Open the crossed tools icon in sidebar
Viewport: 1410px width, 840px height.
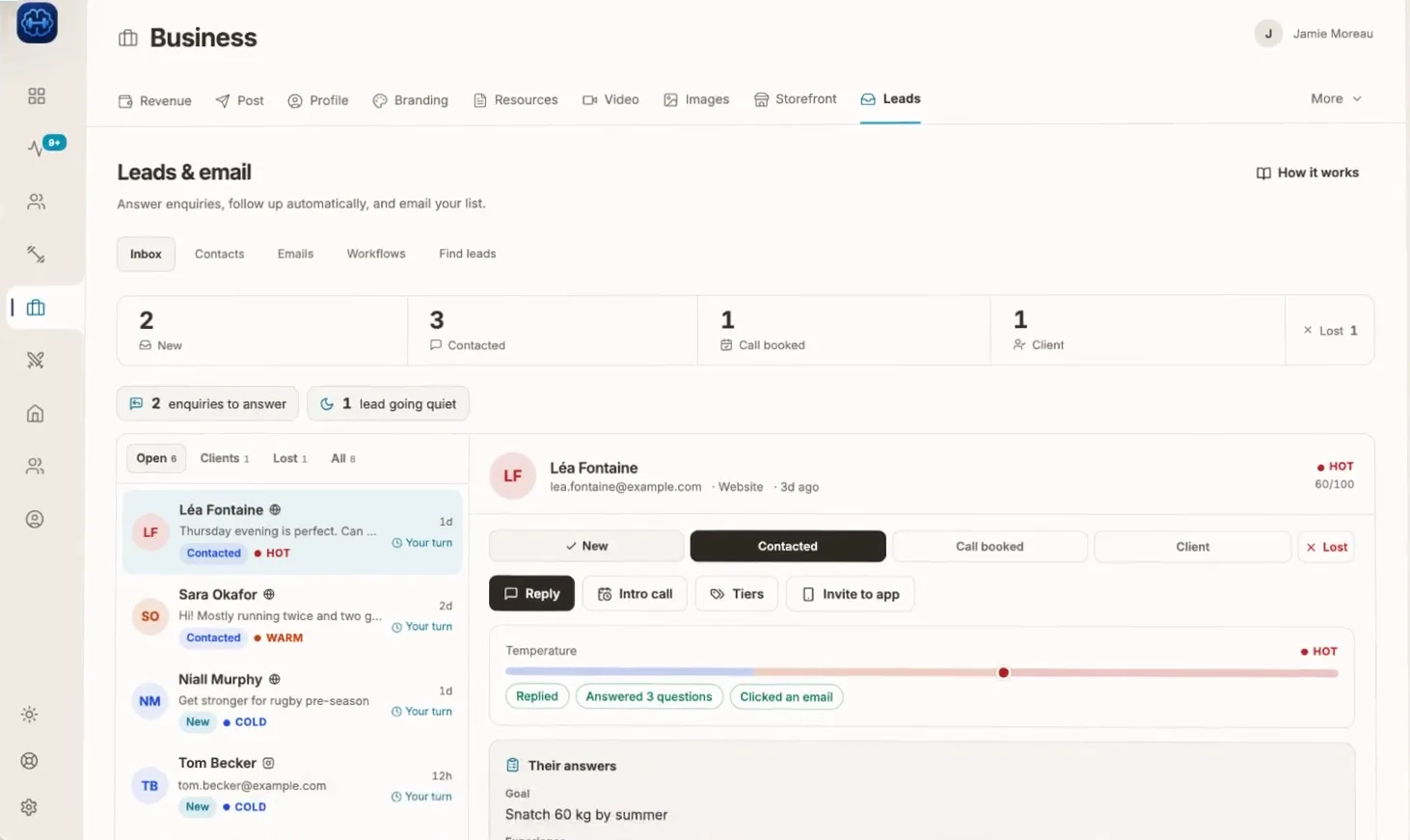click(36, 360)
